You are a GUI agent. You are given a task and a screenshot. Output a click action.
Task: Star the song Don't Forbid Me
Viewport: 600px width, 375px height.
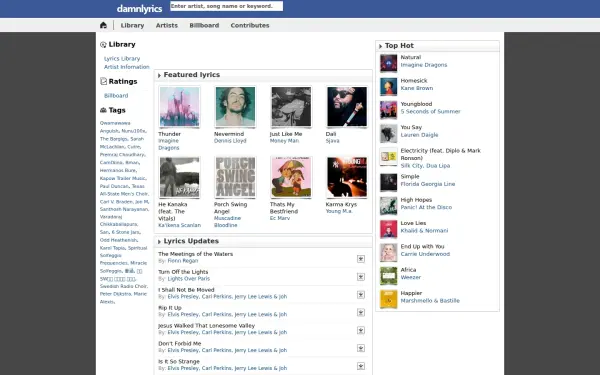tap(360, 348)
